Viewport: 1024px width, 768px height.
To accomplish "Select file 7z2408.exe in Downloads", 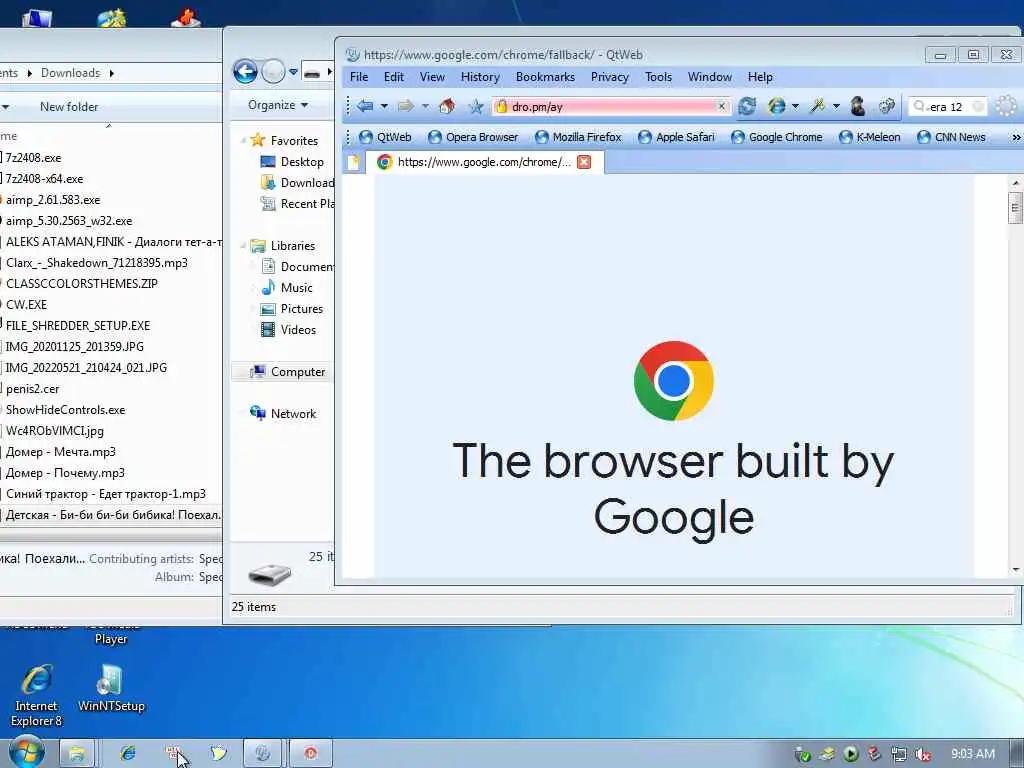I will 33,157.
